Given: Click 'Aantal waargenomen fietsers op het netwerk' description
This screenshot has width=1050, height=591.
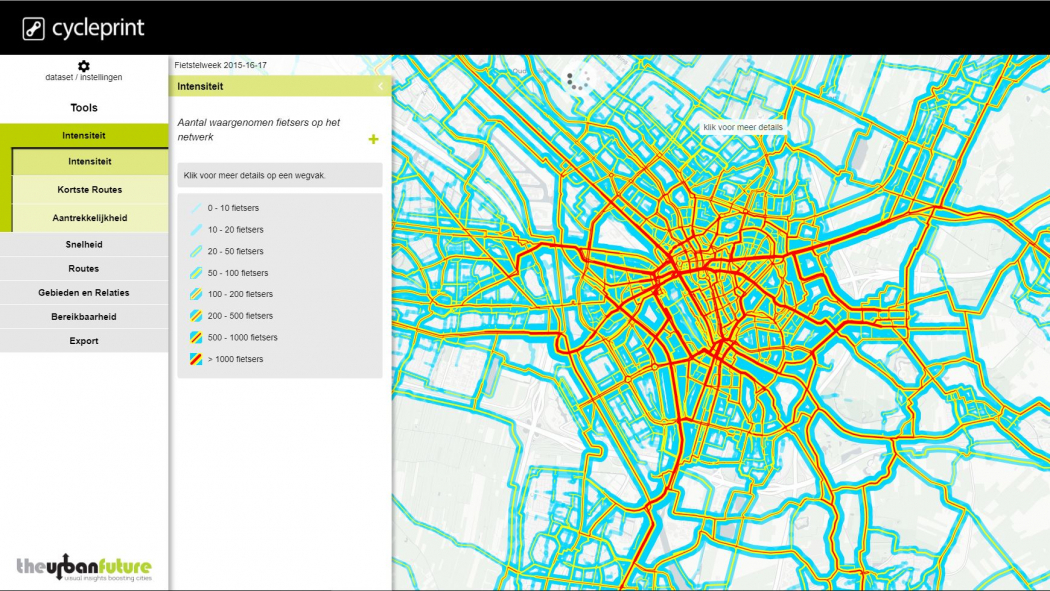Looking at the screenshot, I should point(258,130).
